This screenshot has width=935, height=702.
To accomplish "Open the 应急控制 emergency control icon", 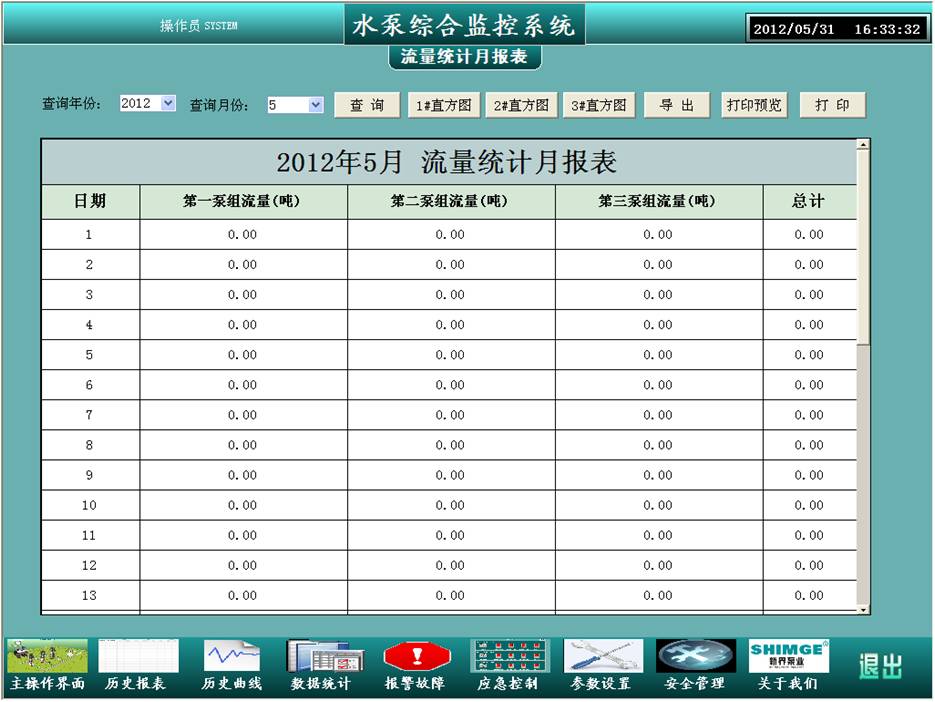I will 509,657.
